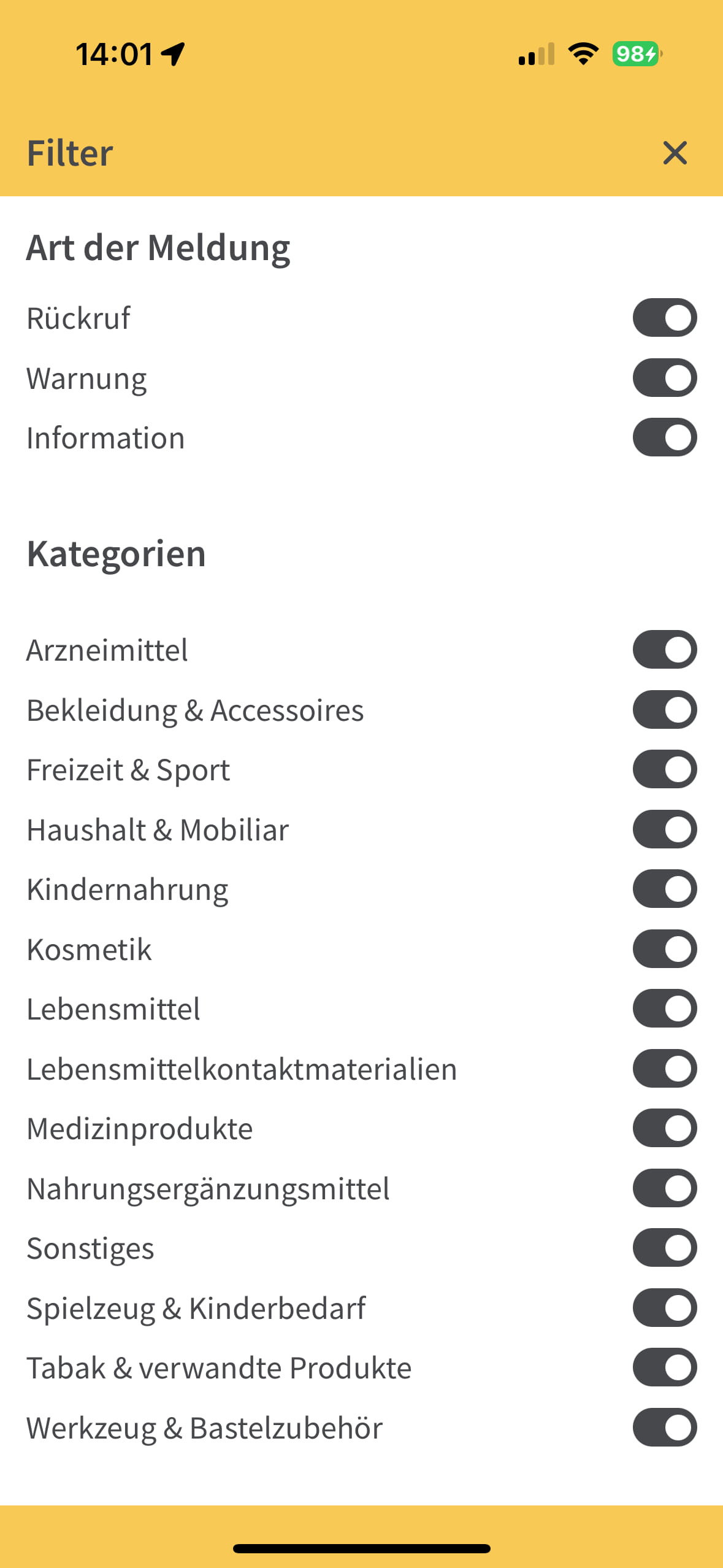Switch off the Information toggle
Viewport: 723px width, 1568px height.
tap(665, 437)
